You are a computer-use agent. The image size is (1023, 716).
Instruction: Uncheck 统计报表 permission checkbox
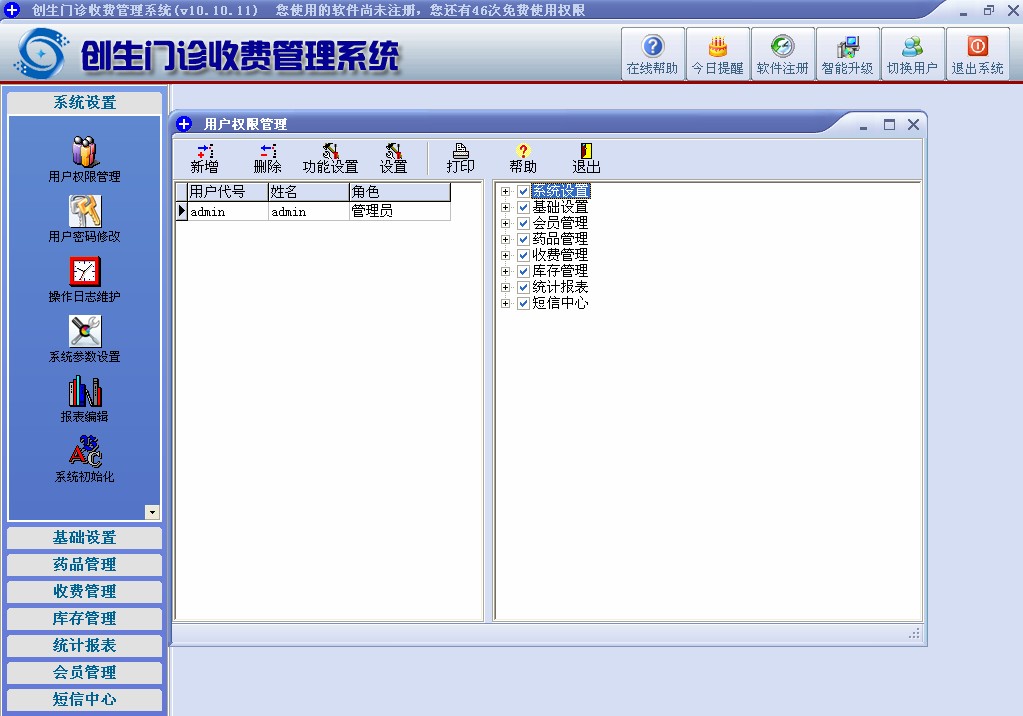(523, 287)
